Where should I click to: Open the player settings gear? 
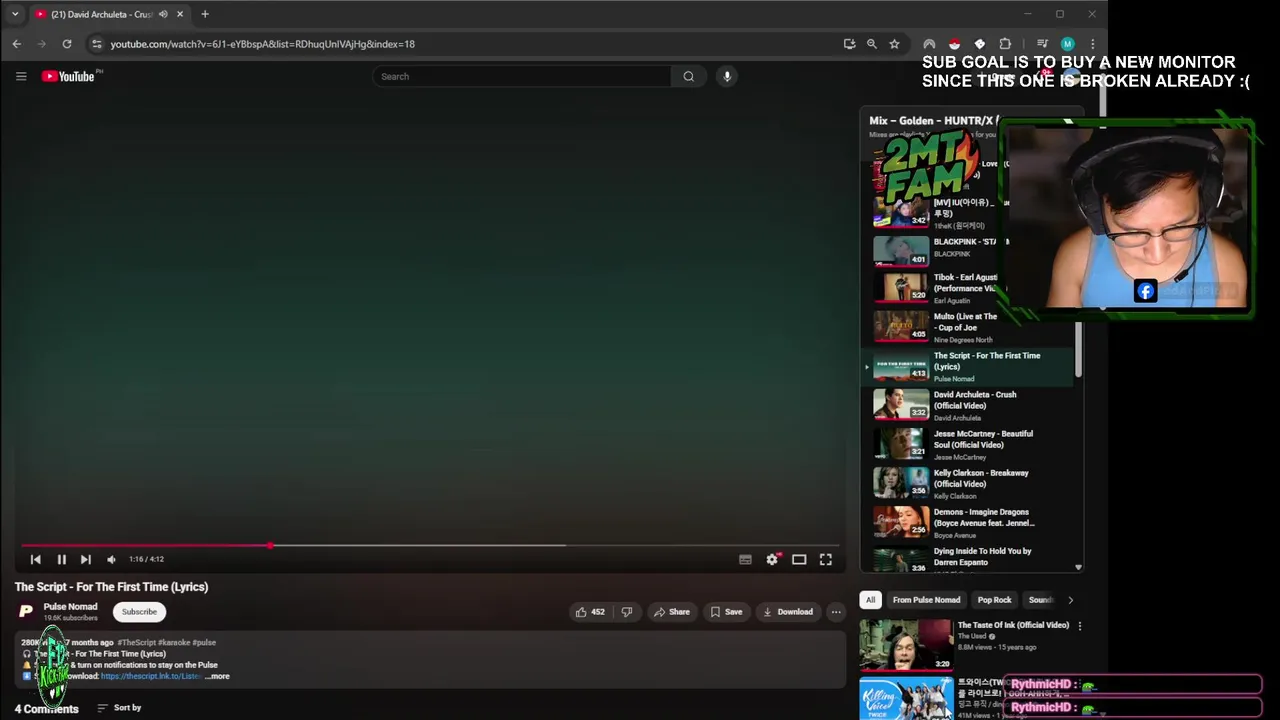(772, 559)
